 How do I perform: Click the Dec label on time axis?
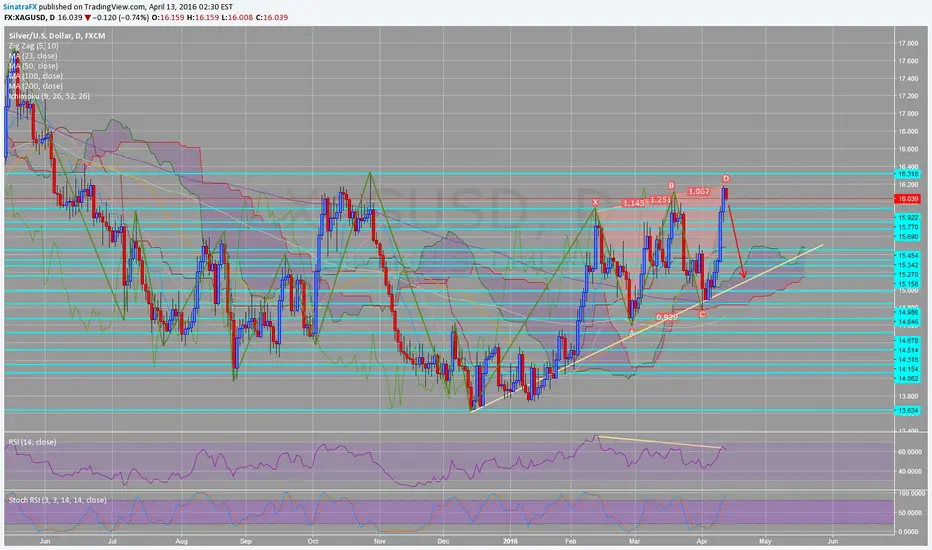click(x=443, y=541)
